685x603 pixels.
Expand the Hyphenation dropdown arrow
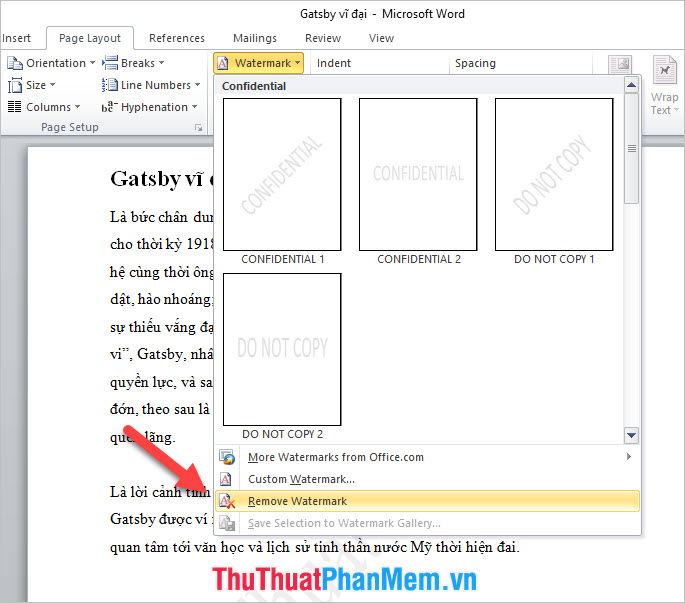(194, 107)
